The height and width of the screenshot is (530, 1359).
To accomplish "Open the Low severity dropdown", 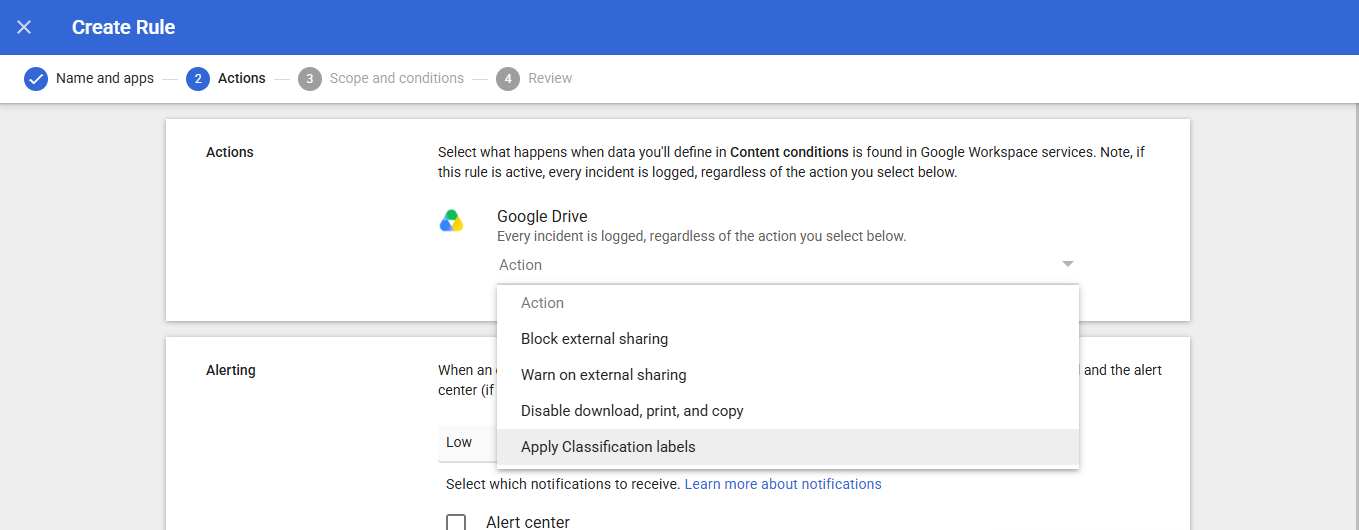I will pyautogui.click(x=468, y=442).
